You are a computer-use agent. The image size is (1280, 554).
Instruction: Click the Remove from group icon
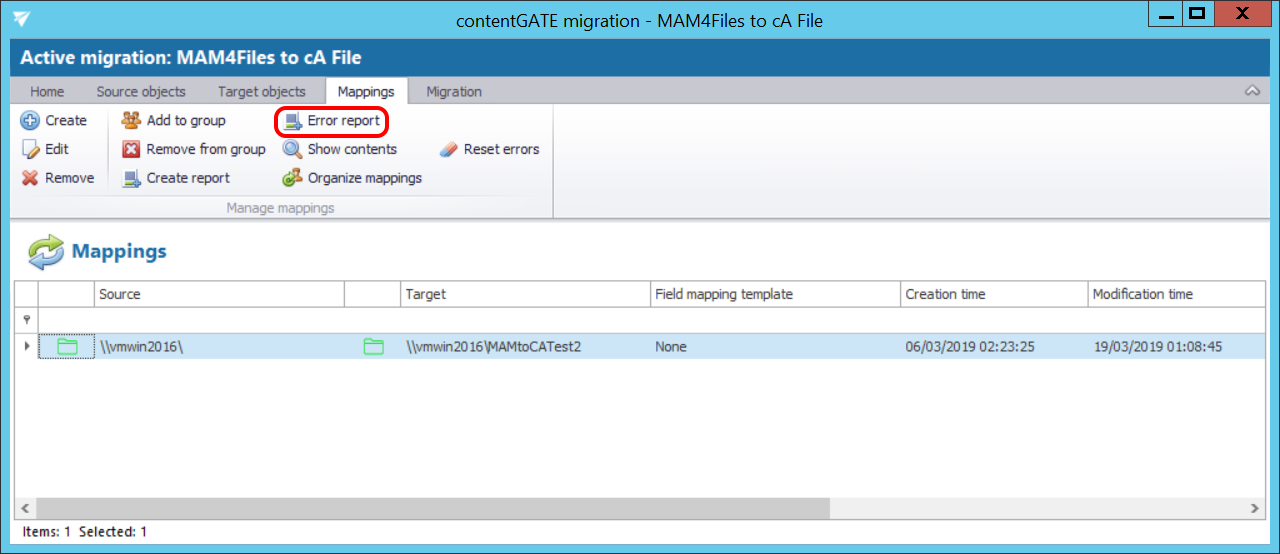pos(131,149)
